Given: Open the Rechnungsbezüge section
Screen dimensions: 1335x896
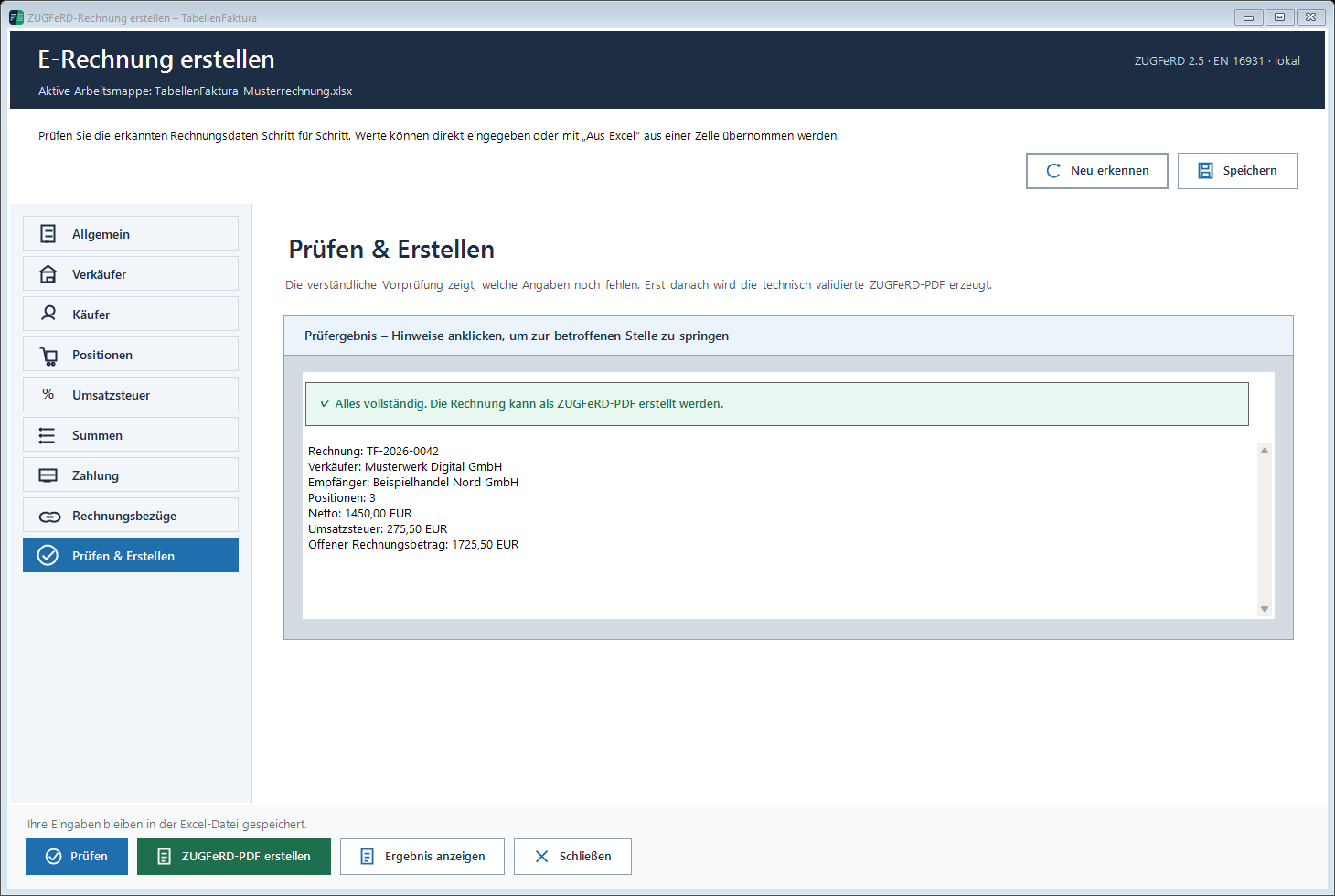Looking at the screenshot, I should tap(131, 515).
